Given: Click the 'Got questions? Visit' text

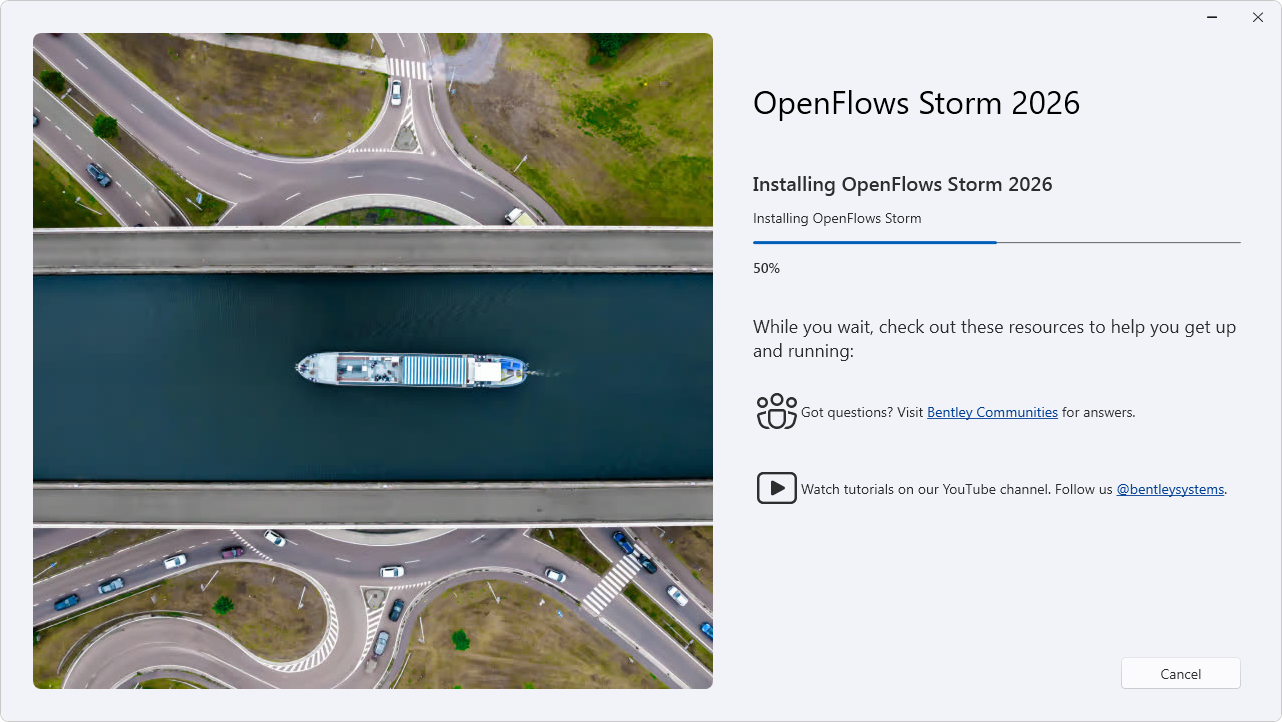Looking at the screenshot, I should pyautogui.click(x=862, y=412).
